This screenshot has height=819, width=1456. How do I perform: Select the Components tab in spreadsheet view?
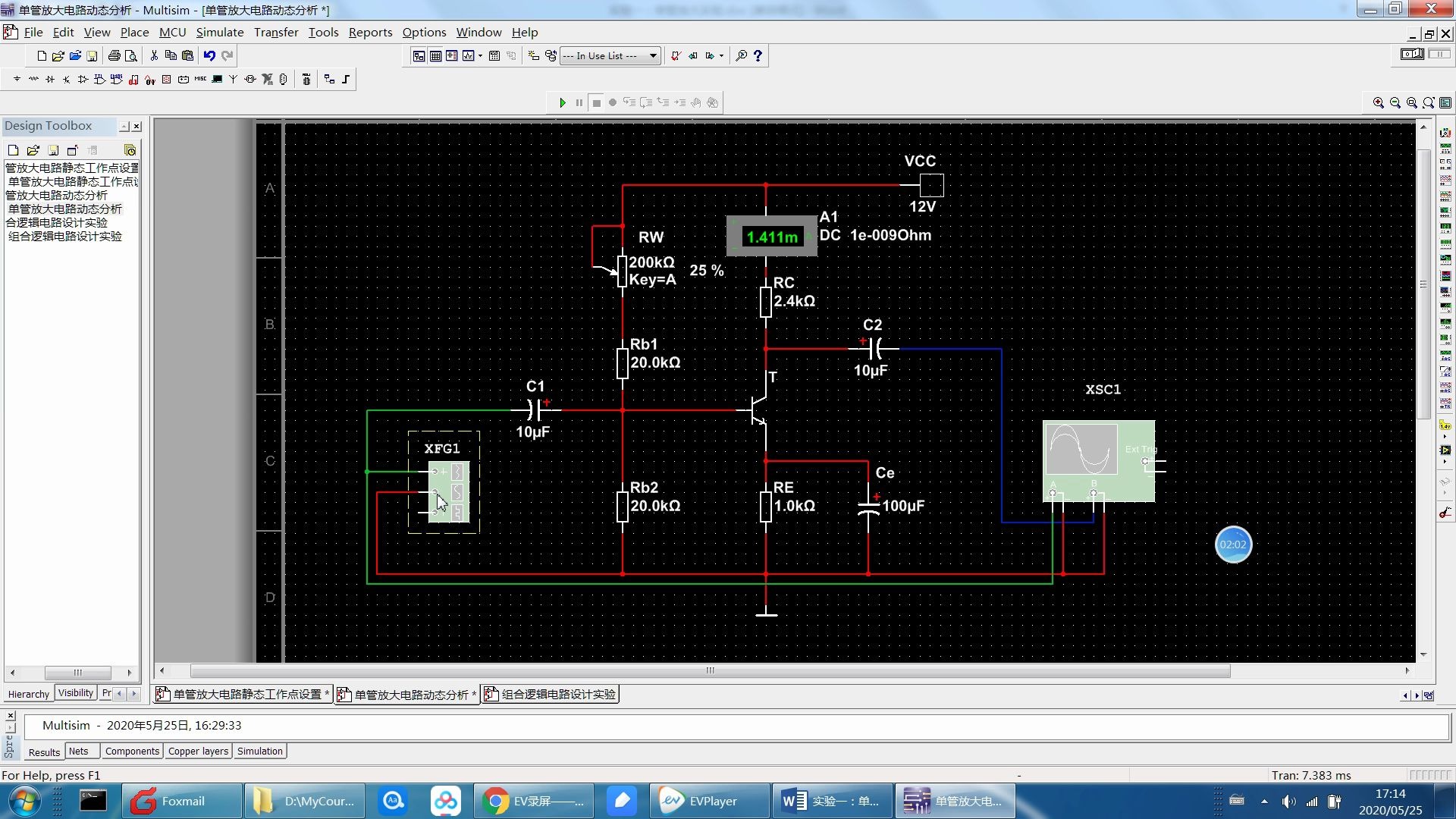132,751
